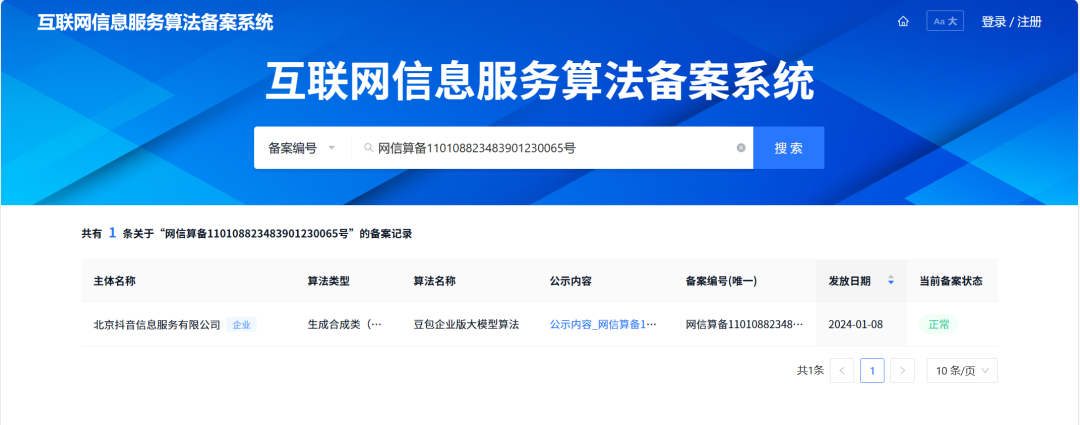This screenshot has height=425, width=1080.
Task: Click the 正常 status tag
Action: [x=939, y=324]
